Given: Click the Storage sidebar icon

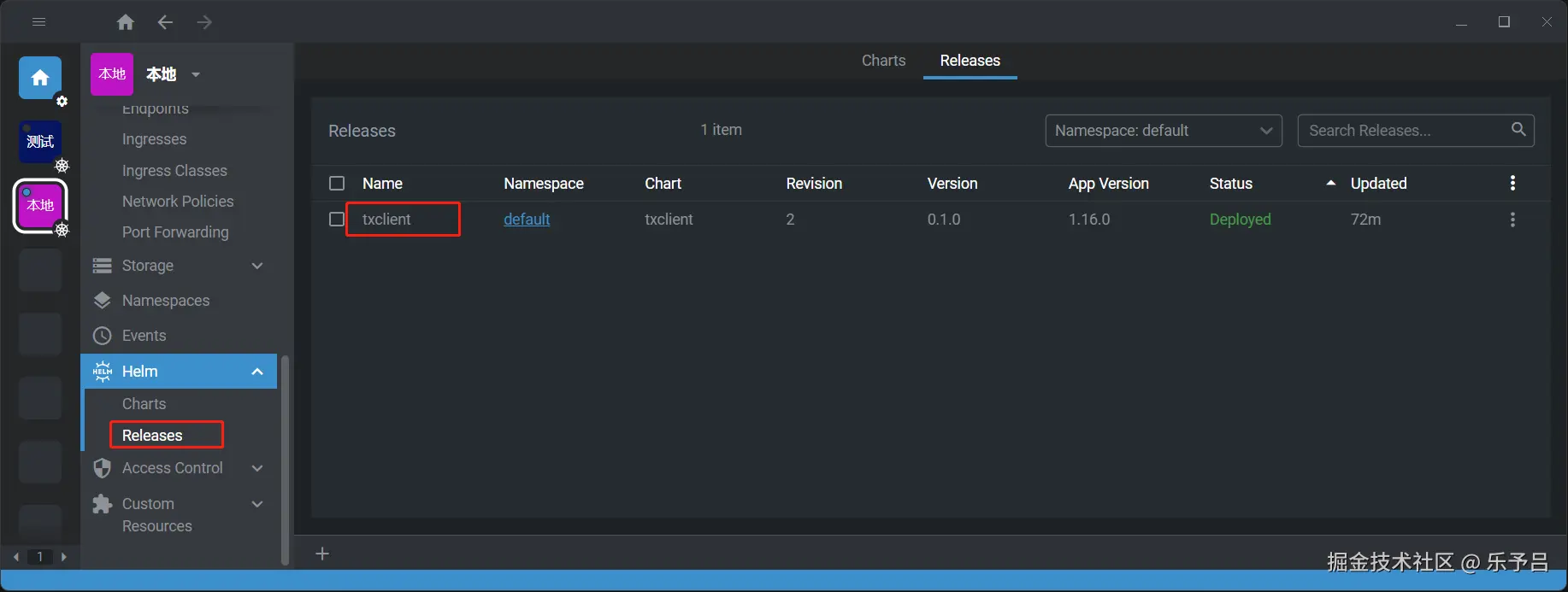Looking at the screenshot, I should (103, 266).
